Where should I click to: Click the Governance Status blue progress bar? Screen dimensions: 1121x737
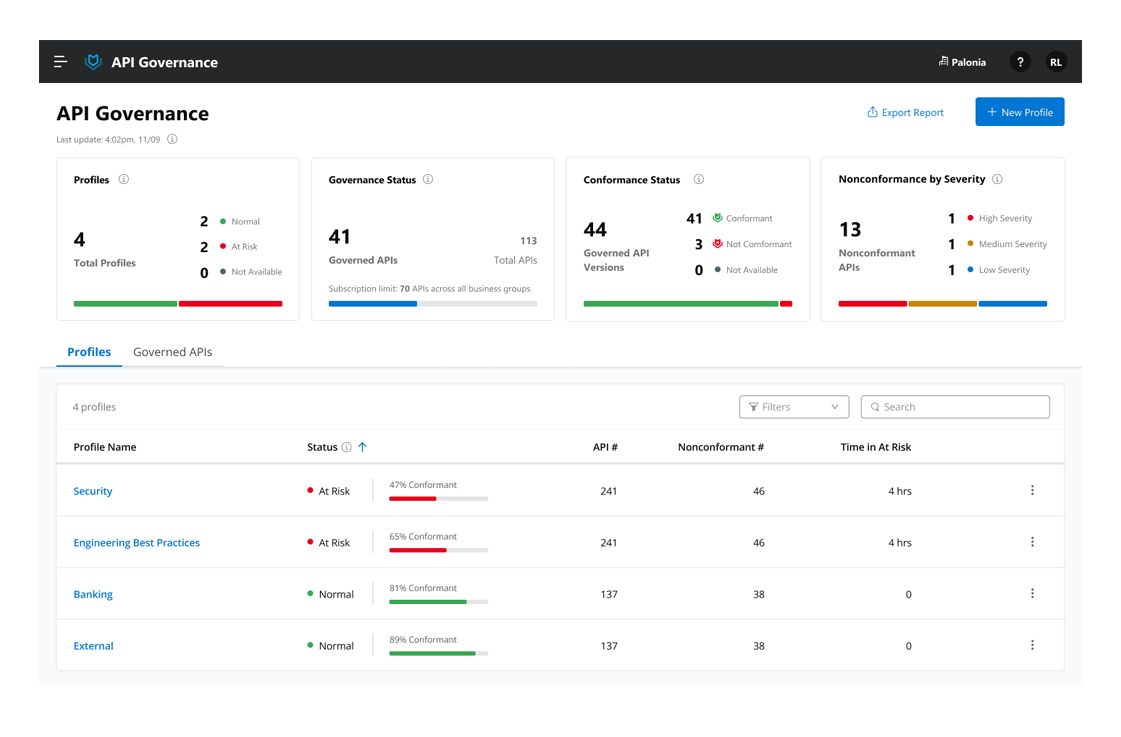[x=372, y=304]
